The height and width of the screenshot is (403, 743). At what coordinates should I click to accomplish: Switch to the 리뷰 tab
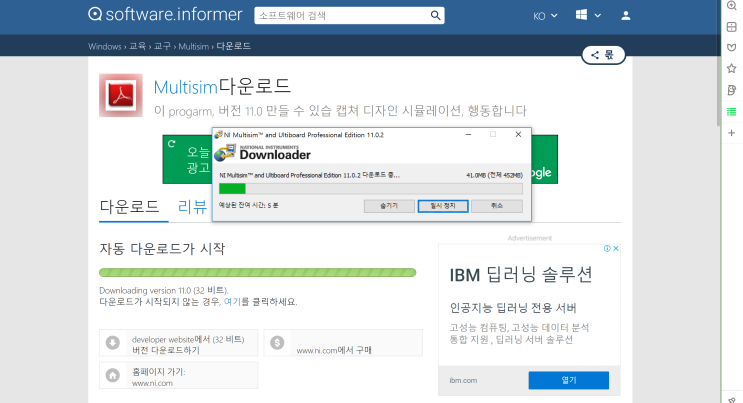(192, 207)
